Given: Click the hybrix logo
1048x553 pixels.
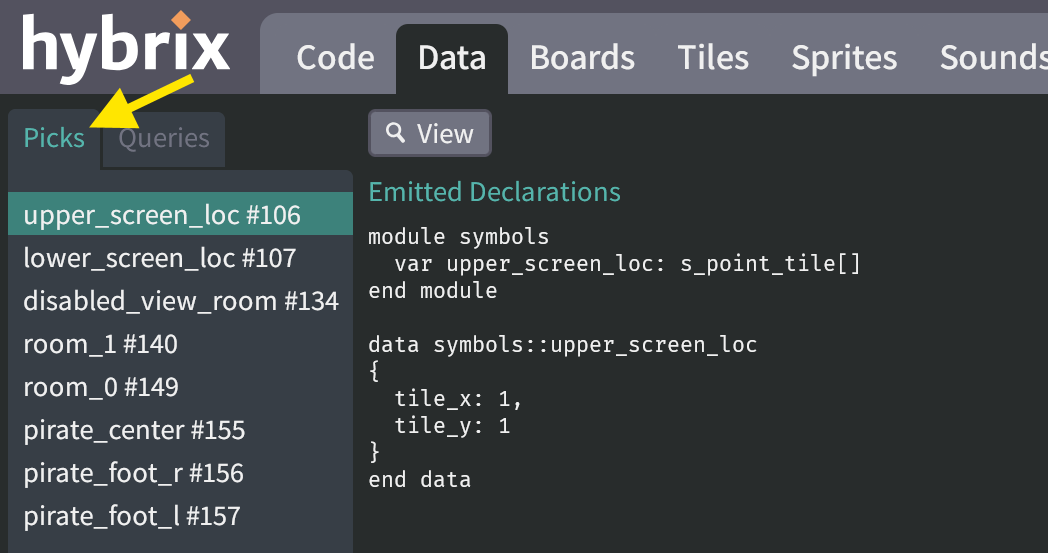Looking at the screenshot, I should pos(126,48).
